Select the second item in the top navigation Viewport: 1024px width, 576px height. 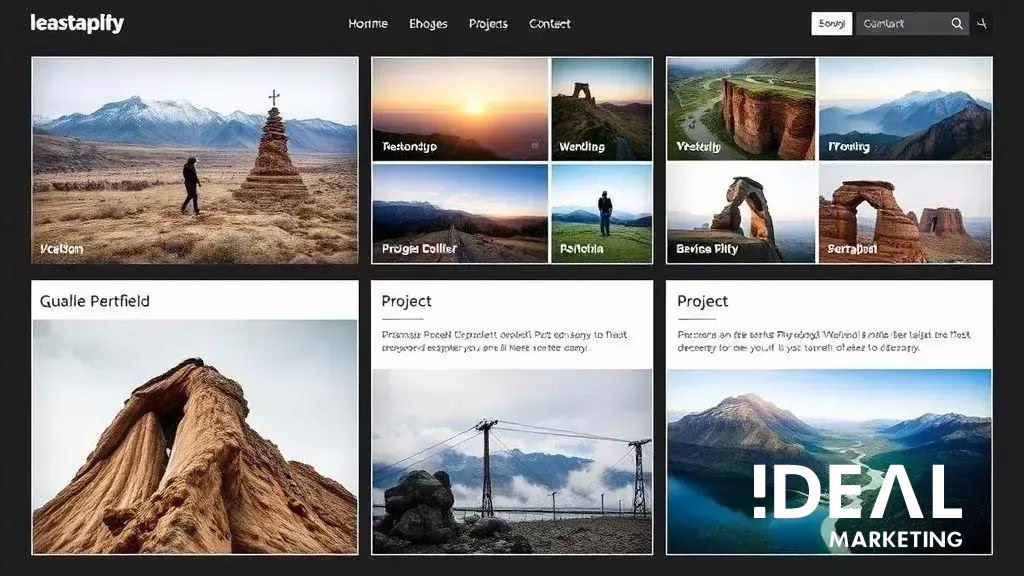(x=428, y=24)
